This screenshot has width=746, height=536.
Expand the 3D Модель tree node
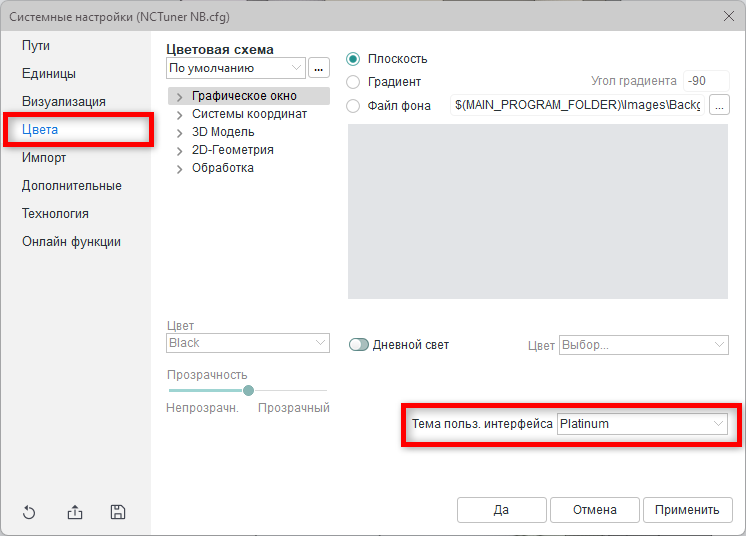point(180,133)
